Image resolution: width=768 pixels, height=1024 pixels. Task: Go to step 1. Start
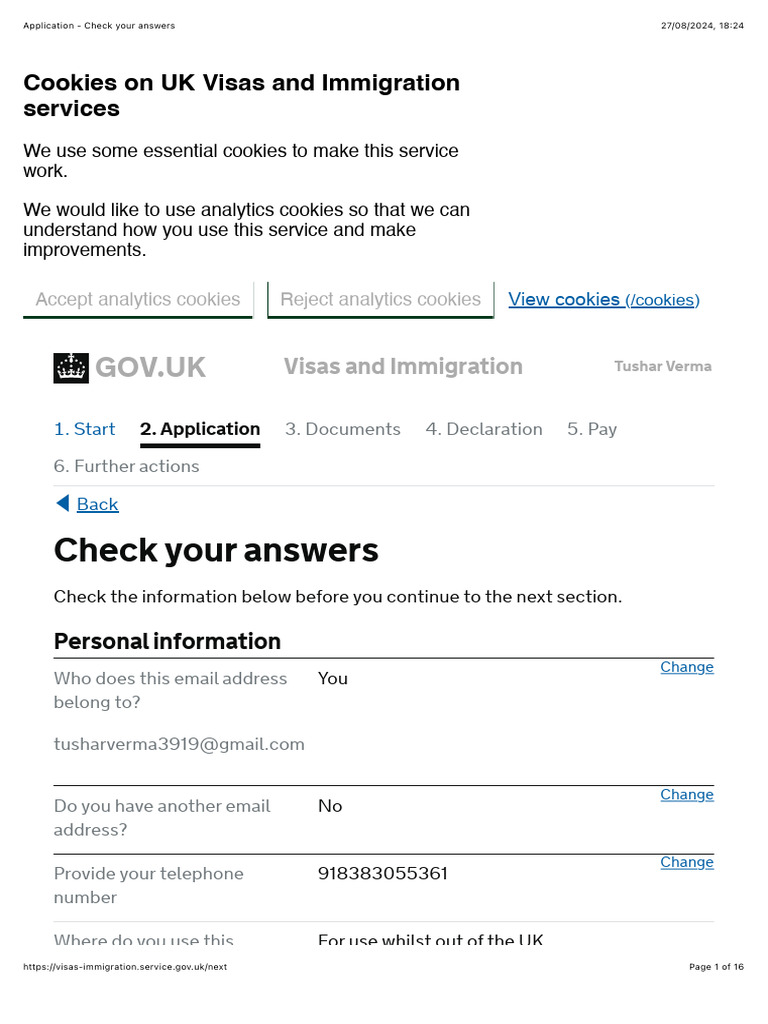[84, 429]
